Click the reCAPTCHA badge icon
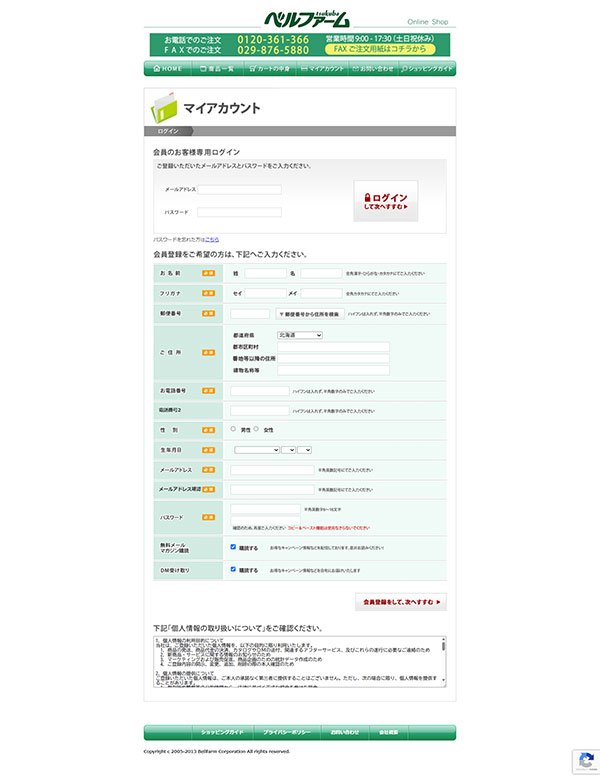Image resolution: width=600 pixels, height=779 pixels. tap(586, 761)
